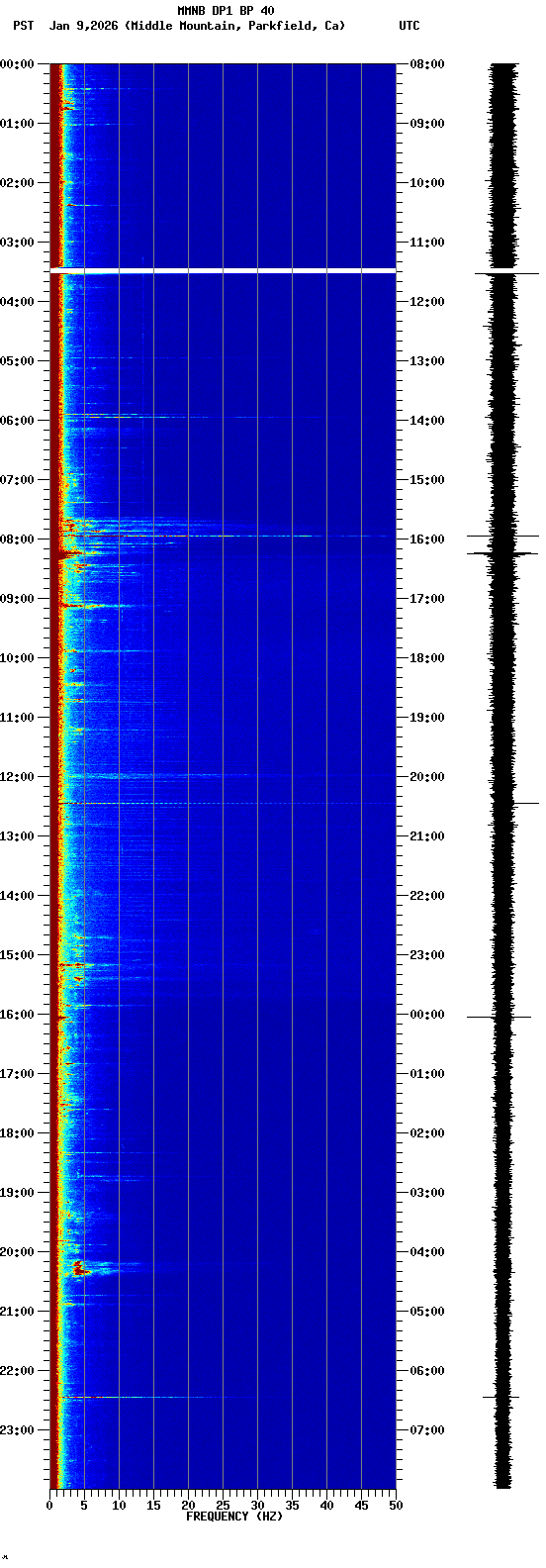Click '(Middle Mountain, Parkfield, Ca)' location text
The width and height of the screenshot is (546, 1568).
[x=235, y=26]
